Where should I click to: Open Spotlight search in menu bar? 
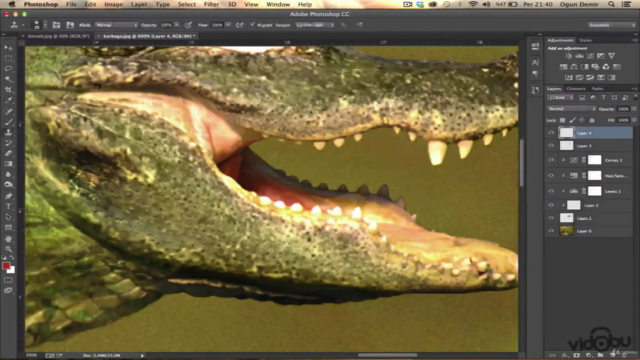pos(611,4)
